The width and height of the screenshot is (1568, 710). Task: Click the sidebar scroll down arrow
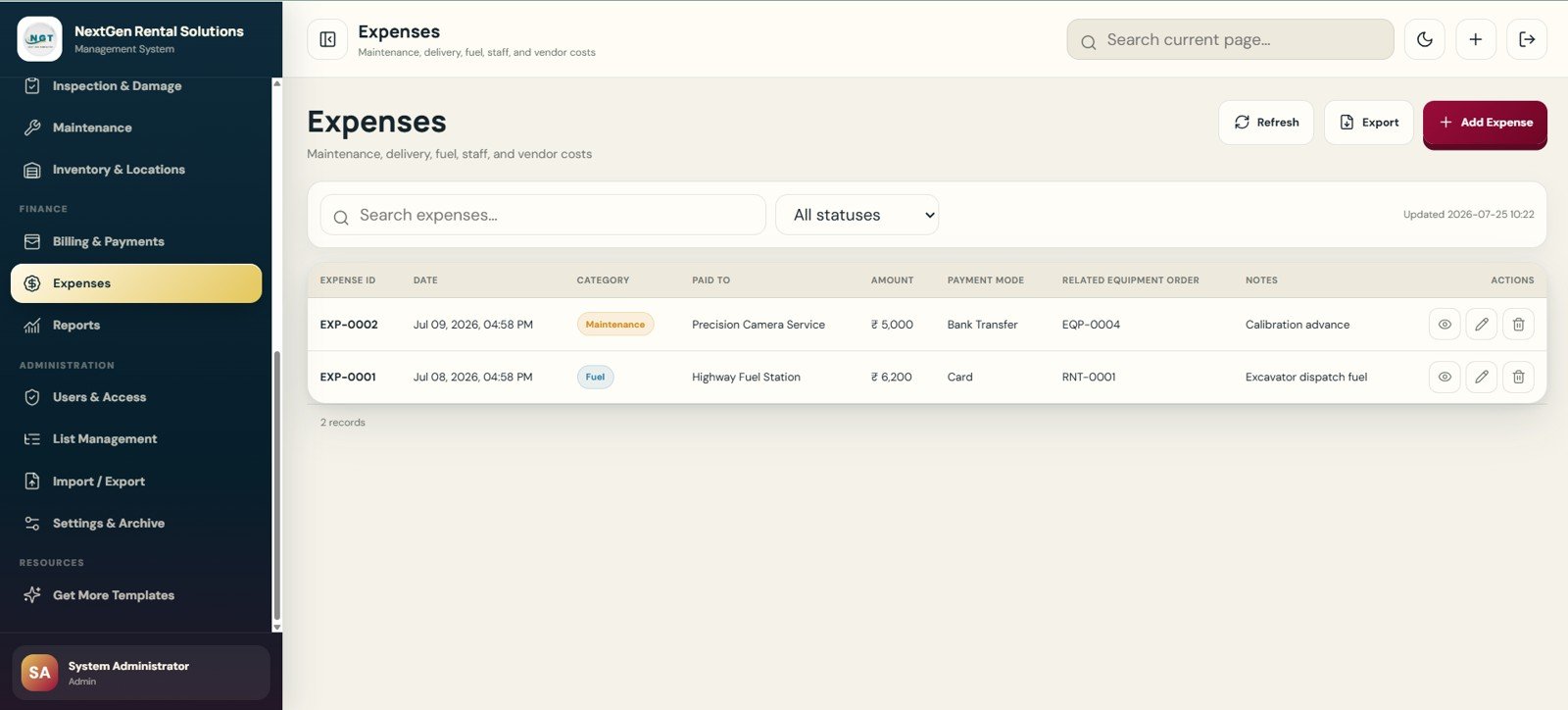click(x=276, y=627)
